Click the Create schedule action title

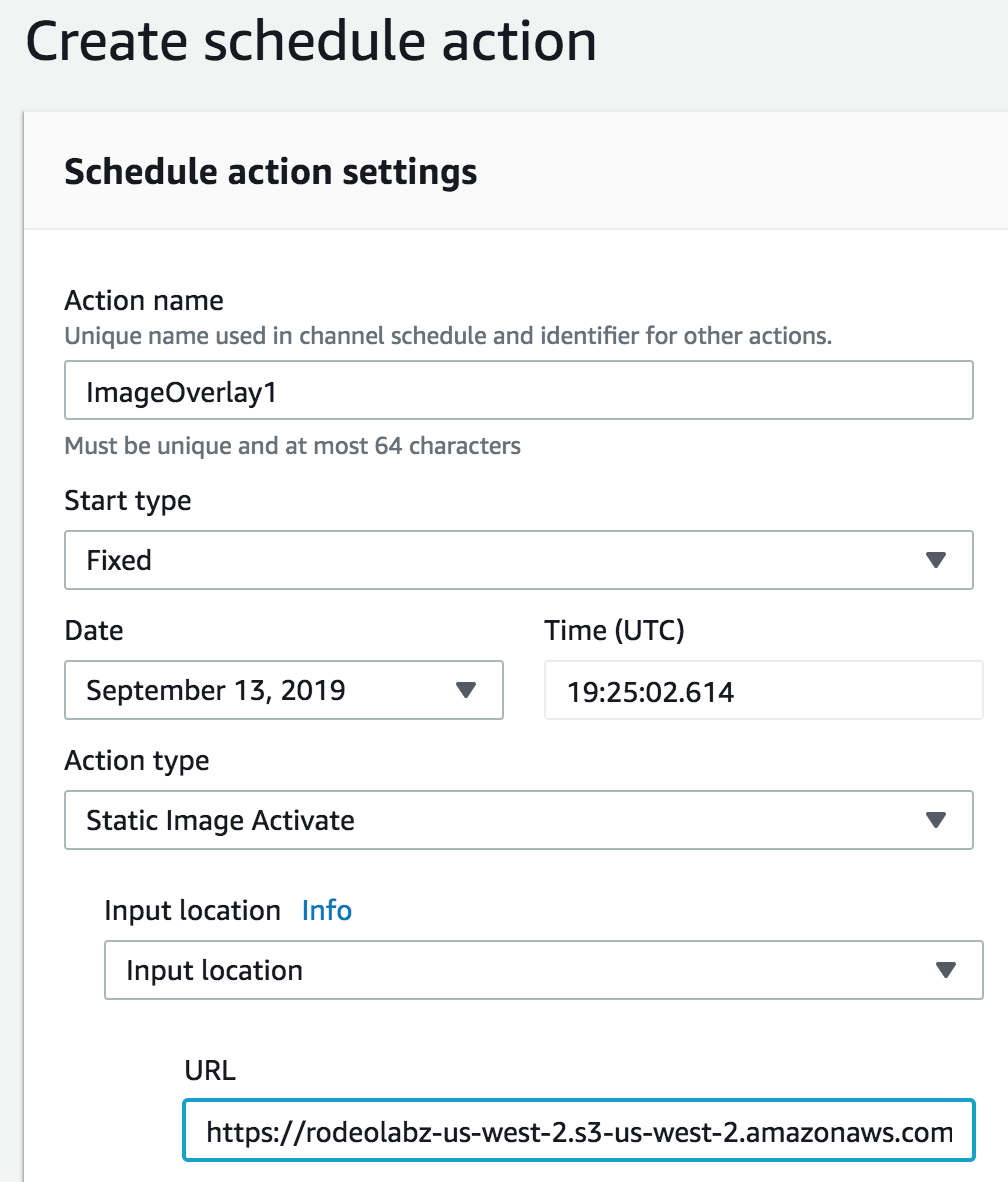311,41
